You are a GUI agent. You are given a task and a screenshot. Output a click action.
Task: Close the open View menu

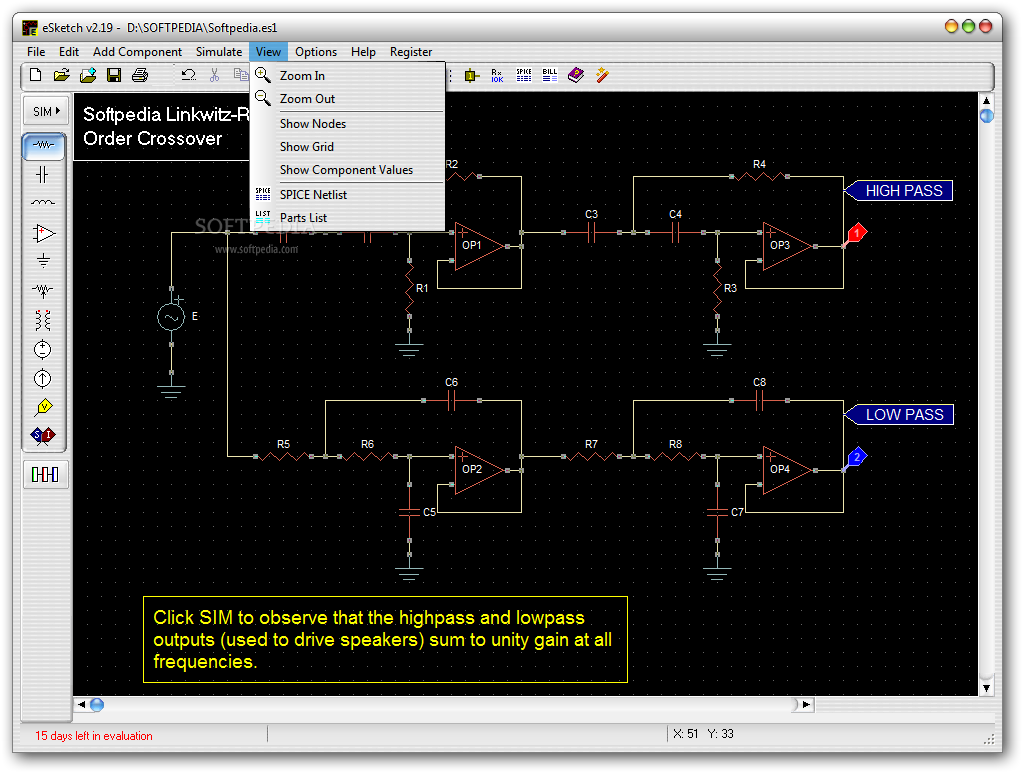point(268,52)
